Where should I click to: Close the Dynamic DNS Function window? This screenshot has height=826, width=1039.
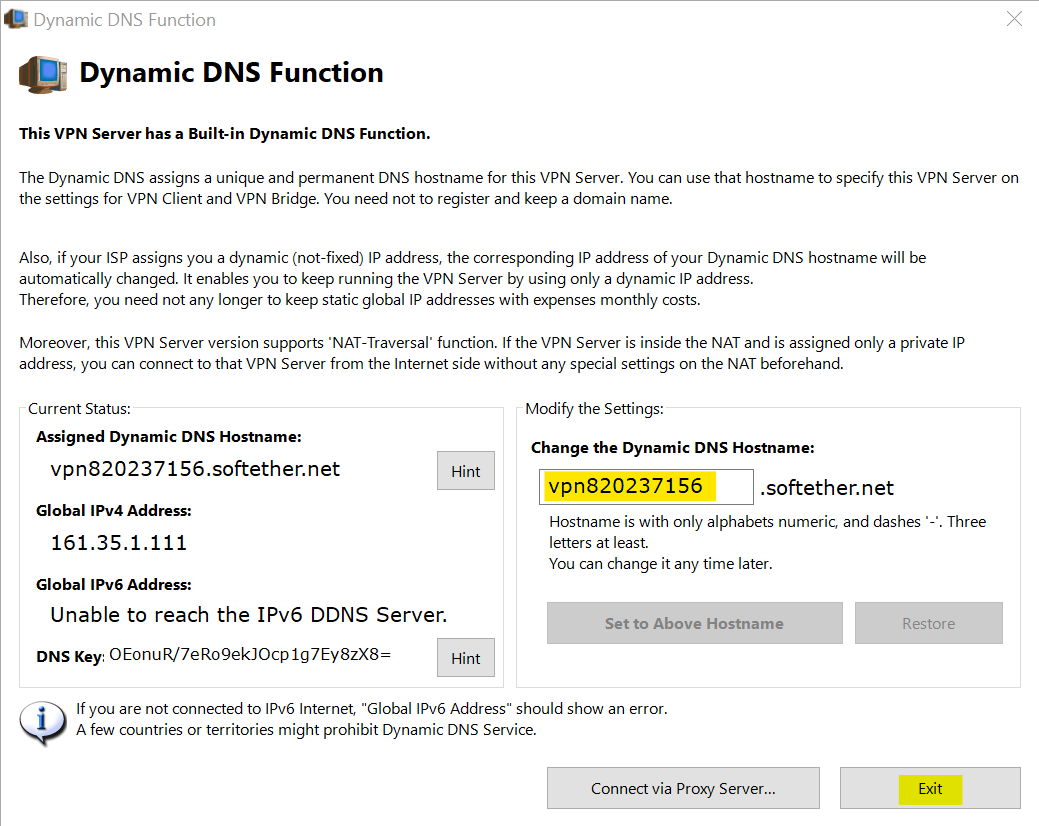(1014, 19)
